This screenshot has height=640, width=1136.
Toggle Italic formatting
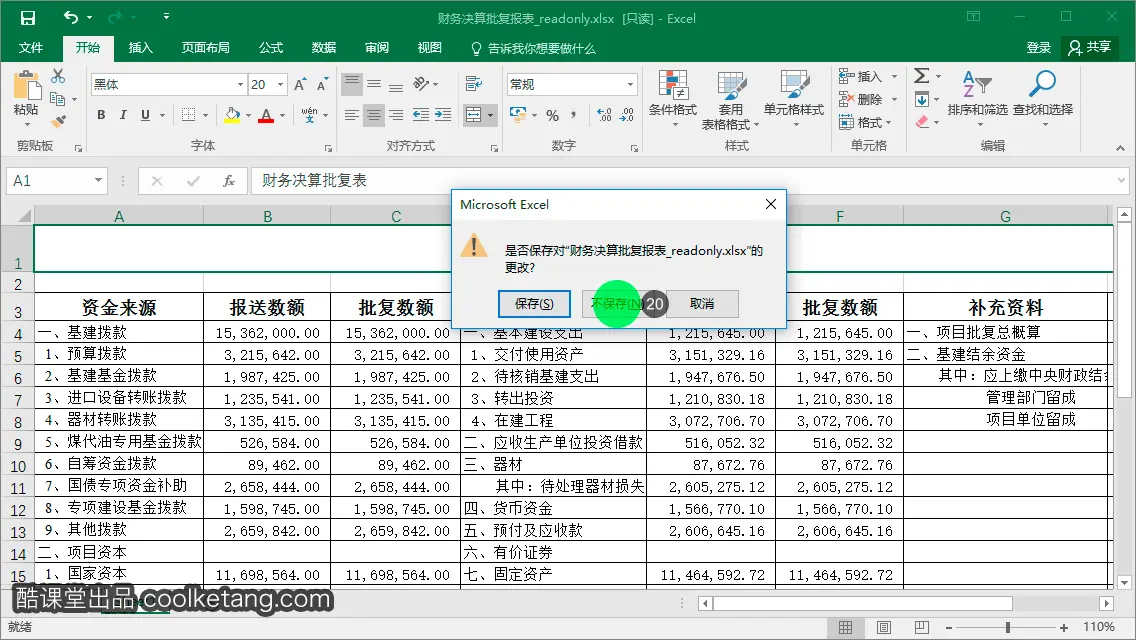point(123,115)
